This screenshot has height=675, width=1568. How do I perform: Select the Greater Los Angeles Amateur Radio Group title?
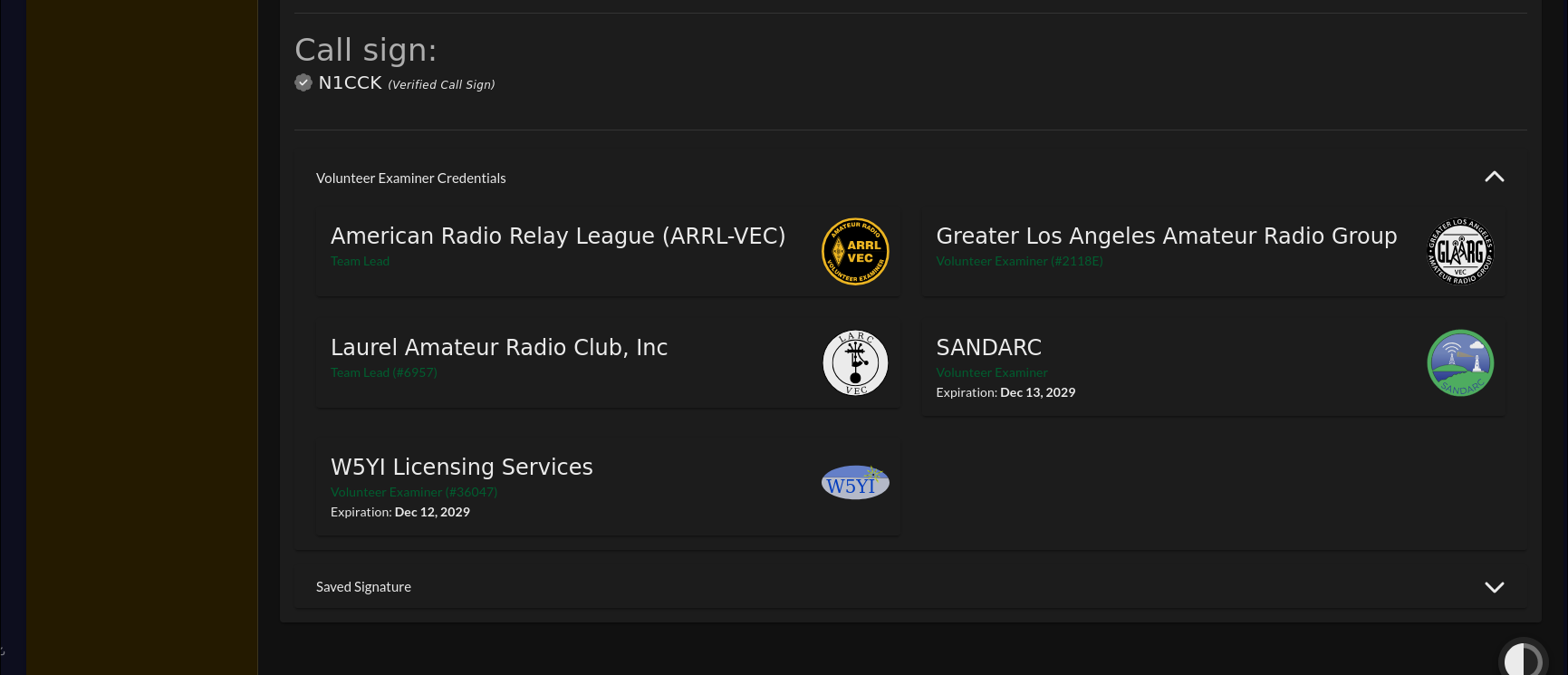tap(1167, 236)
